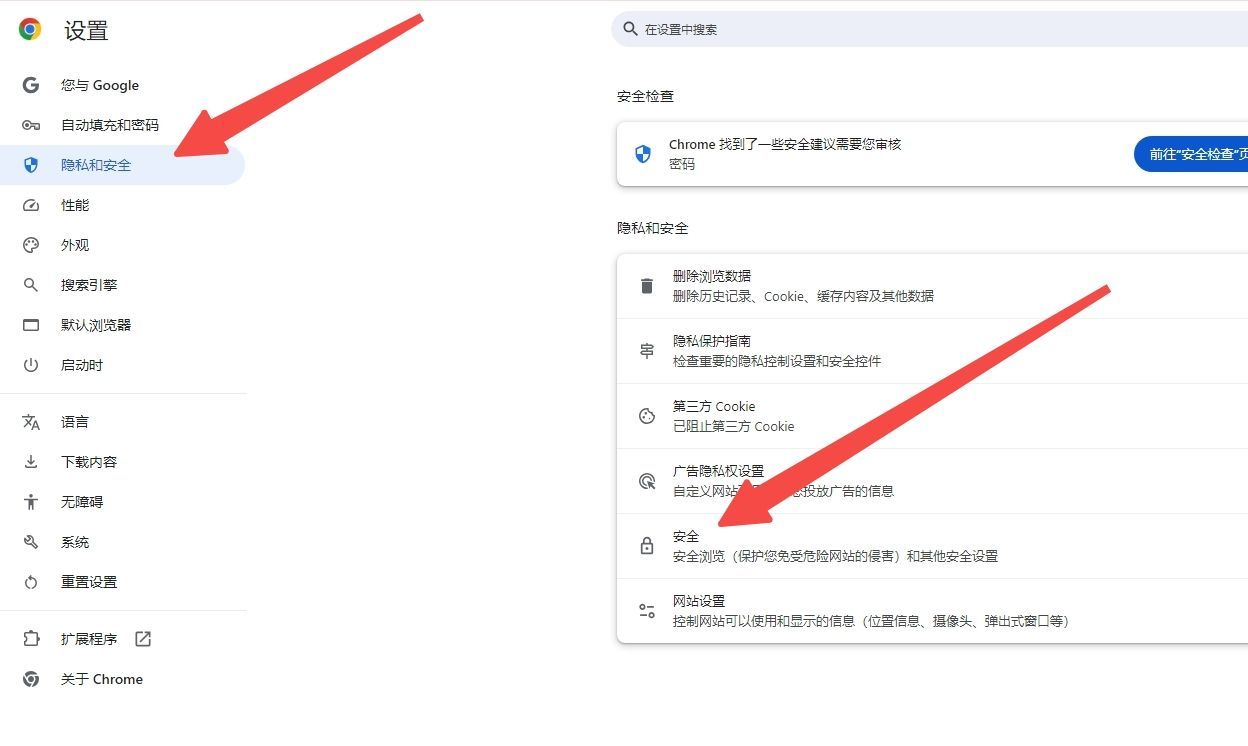The width and height of the screenshot is (1248, 746).
Task: Click the Google G icon in sidebar
Action: coord(31,85)
